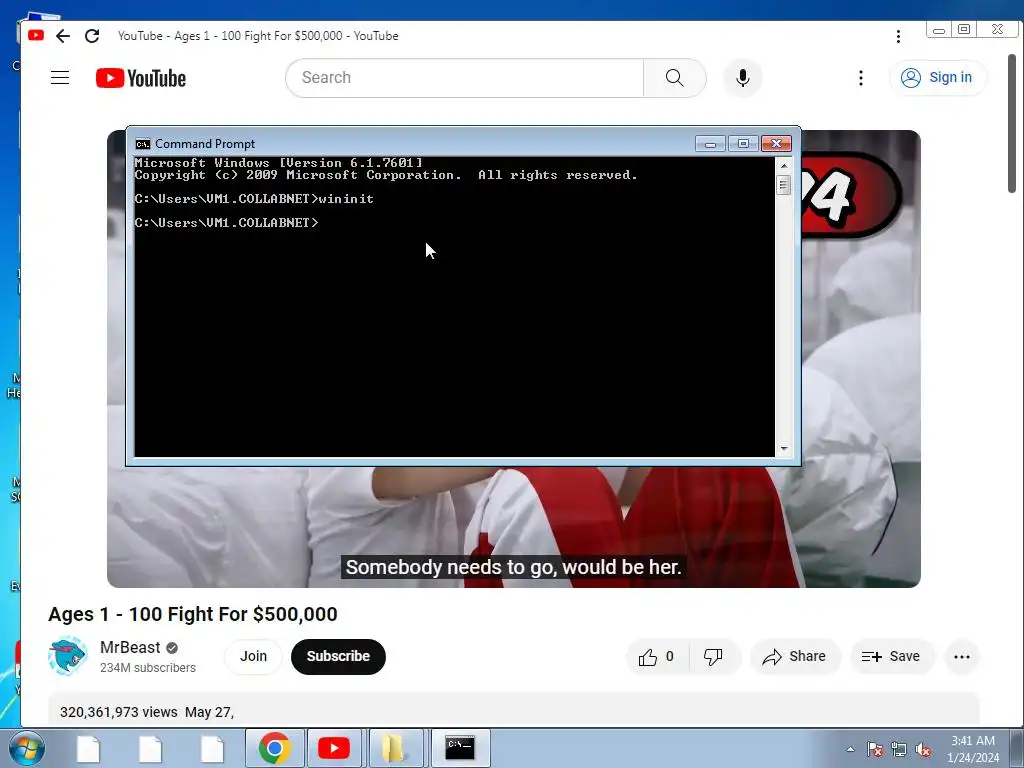The height and width of the screenshot is (768, 1024).
Task: Switch to Command Prompt taskbar button
Action: 460,748
